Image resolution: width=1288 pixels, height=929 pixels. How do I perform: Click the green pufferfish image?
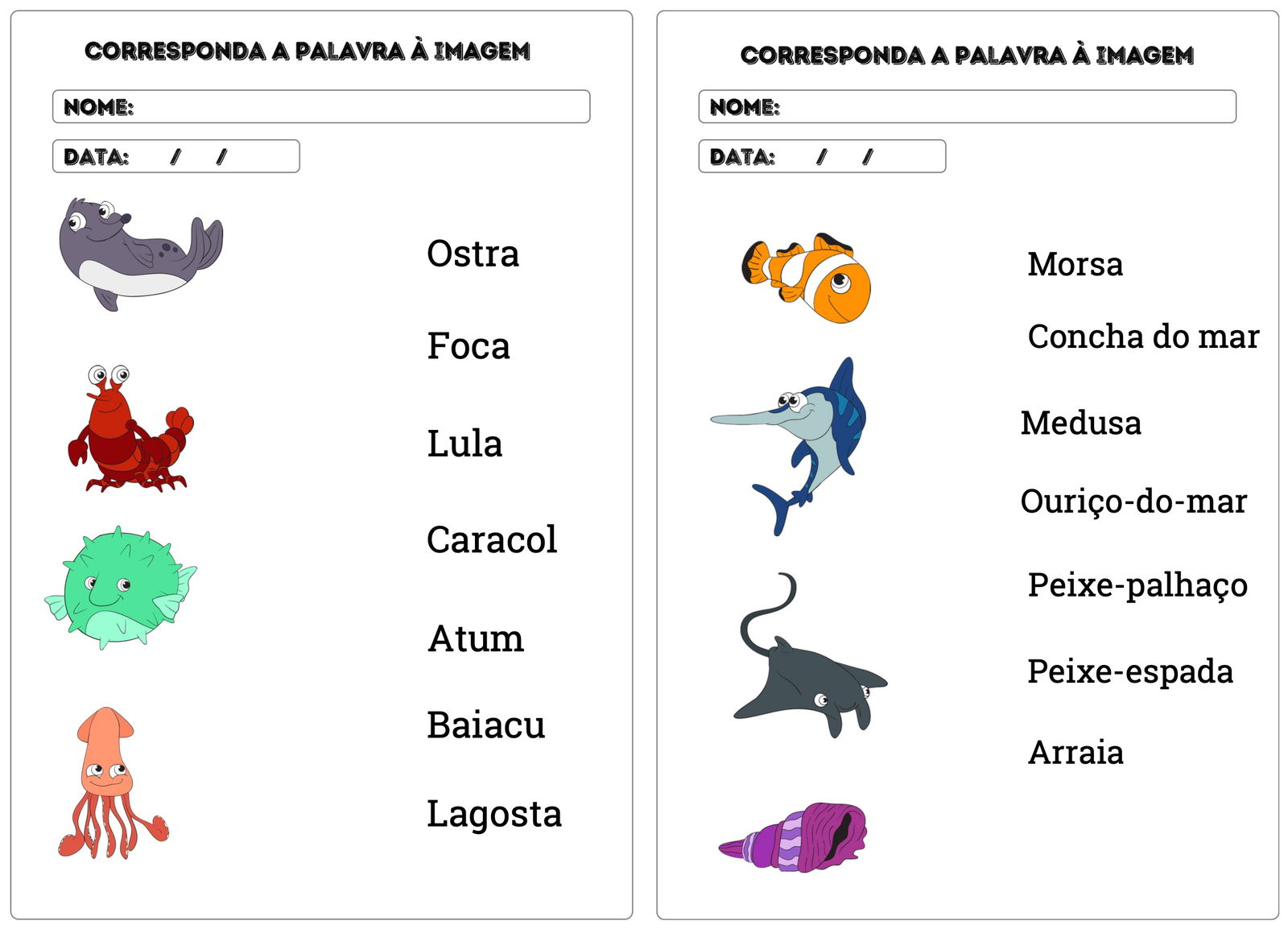tap(121, 588)
